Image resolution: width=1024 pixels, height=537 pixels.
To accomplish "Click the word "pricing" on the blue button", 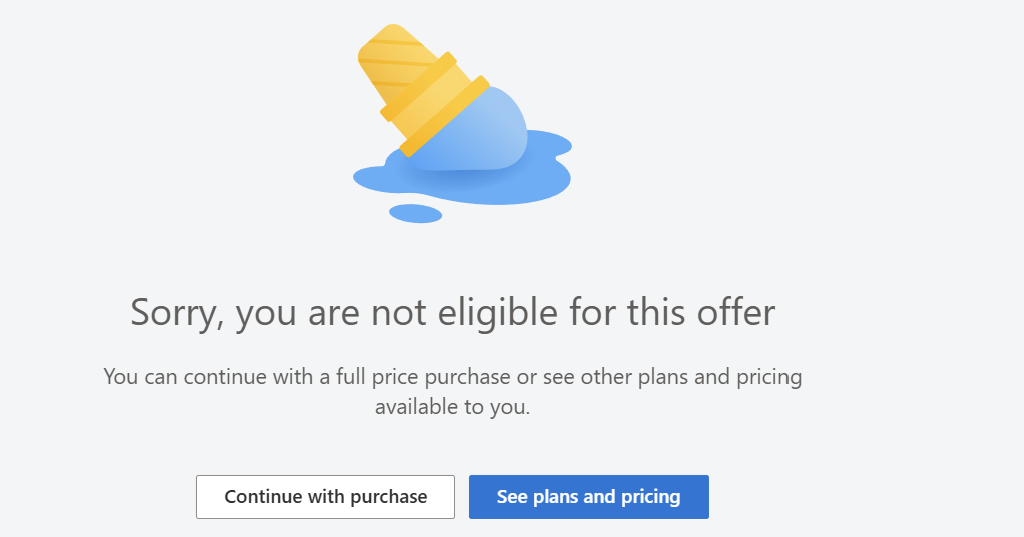I will click(650, 497).
